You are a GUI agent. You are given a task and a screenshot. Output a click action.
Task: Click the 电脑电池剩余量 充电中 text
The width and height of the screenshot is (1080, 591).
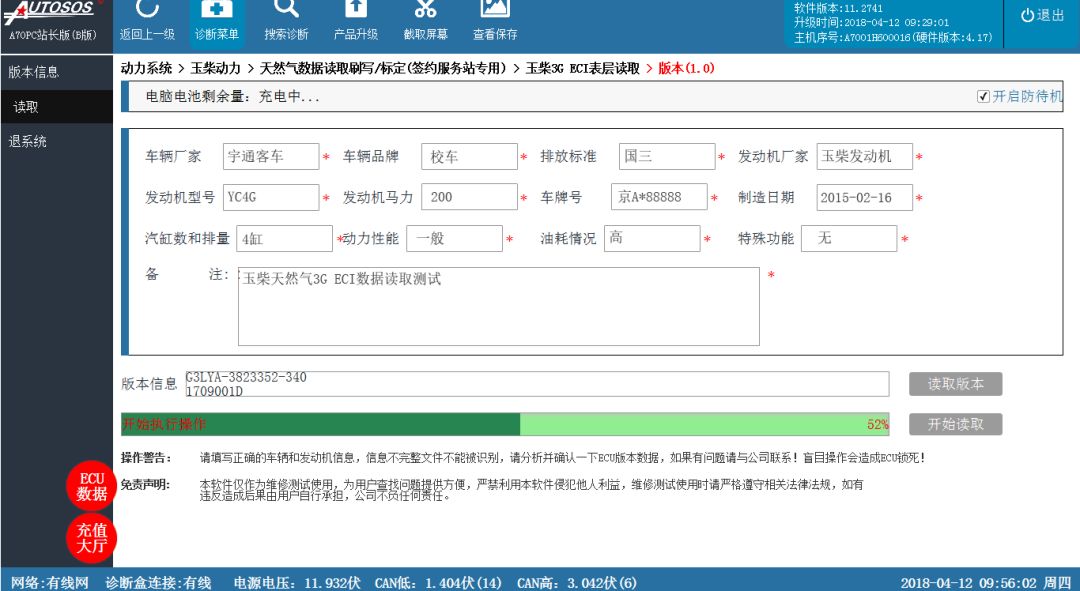[233, 96]
